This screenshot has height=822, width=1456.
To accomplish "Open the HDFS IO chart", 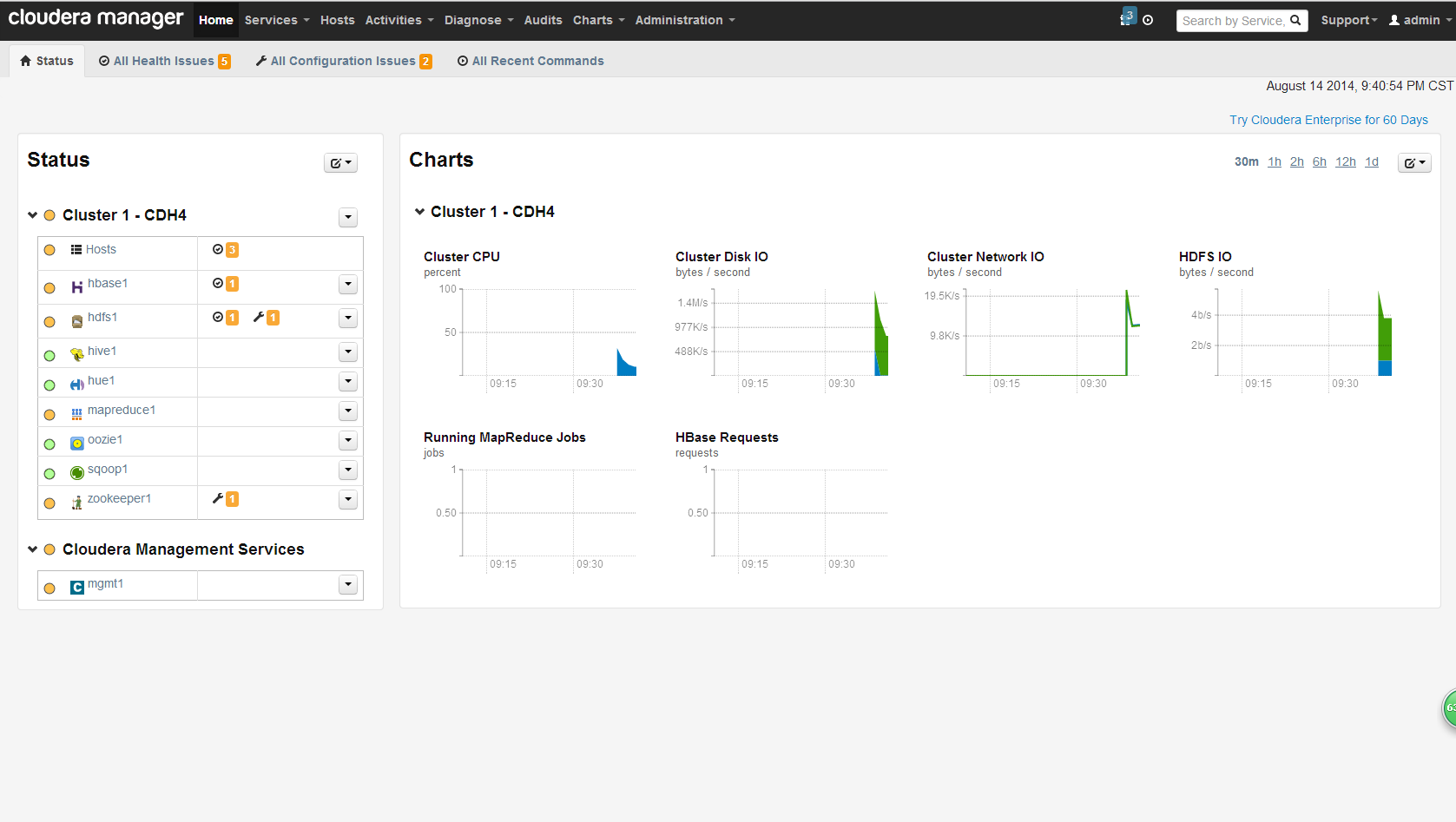I will [1286, 322].
